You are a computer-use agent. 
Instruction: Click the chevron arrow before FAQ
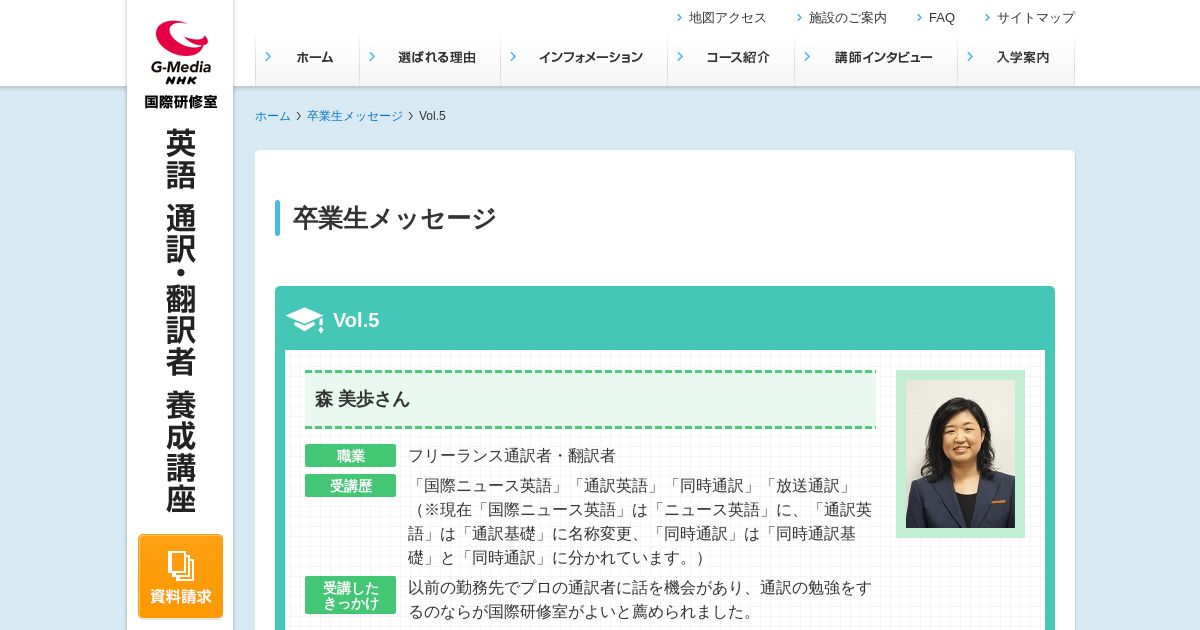click(920, 17)
